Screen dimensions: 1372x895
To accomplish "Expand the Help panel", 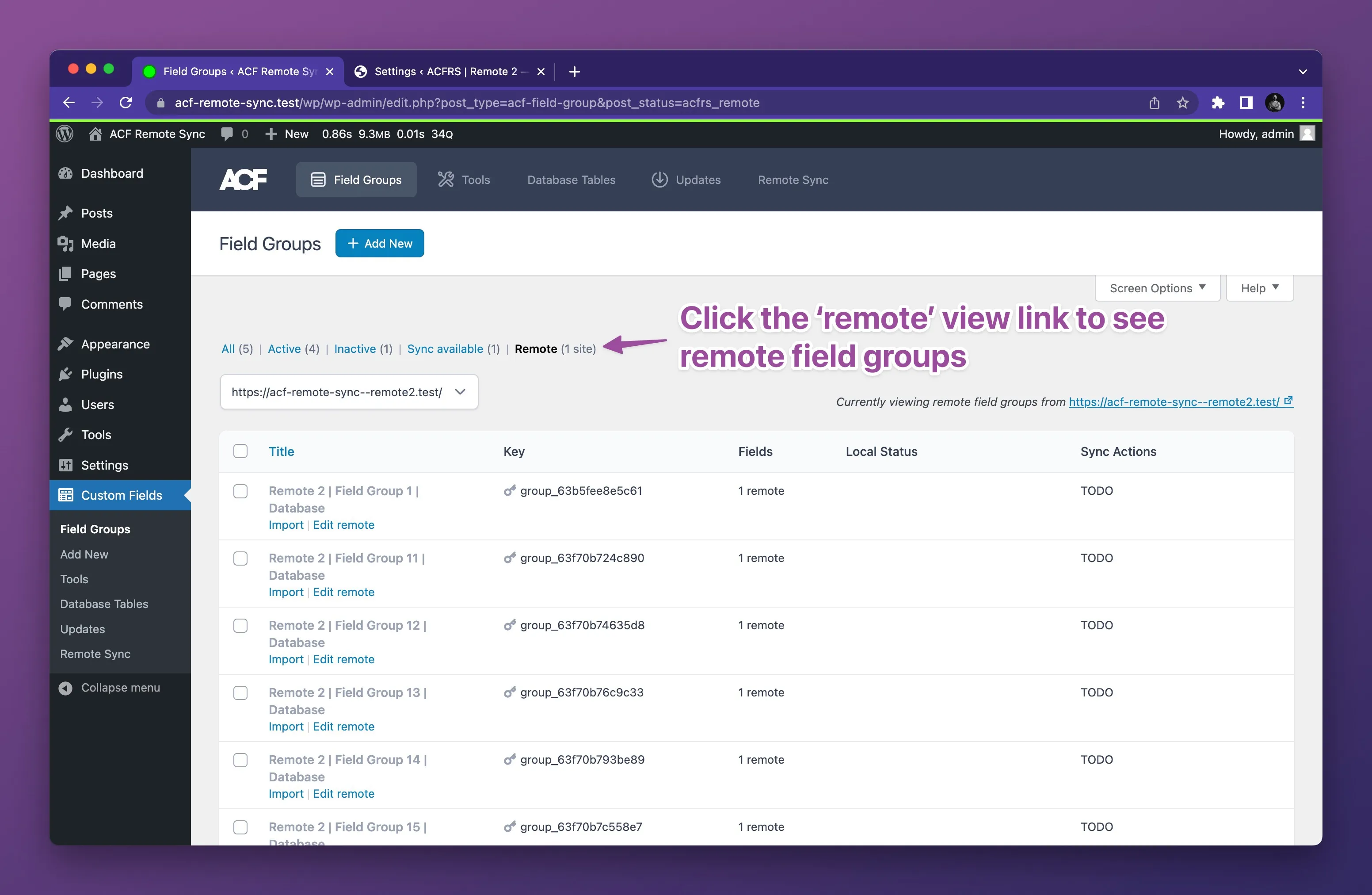I will point(1260,288).
